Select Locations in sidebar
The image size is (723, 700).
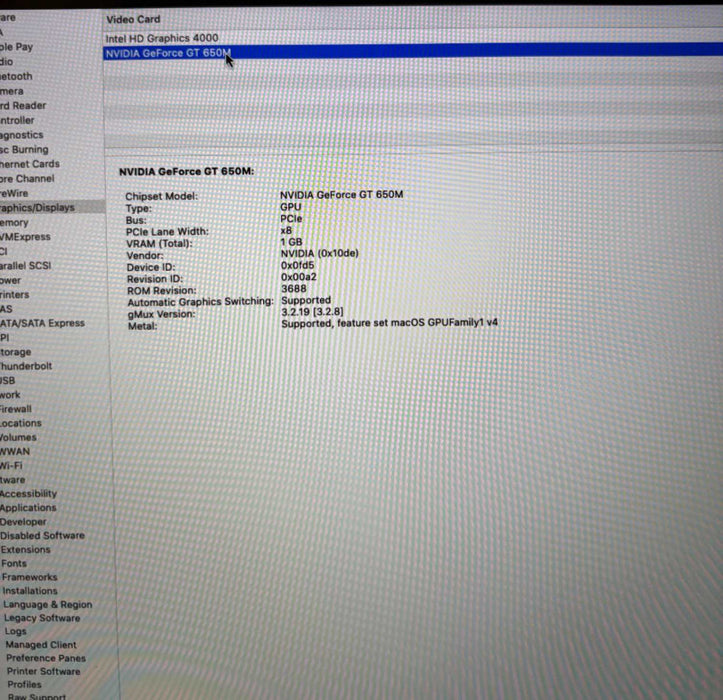pyautogui.click(x=21, y=423)
